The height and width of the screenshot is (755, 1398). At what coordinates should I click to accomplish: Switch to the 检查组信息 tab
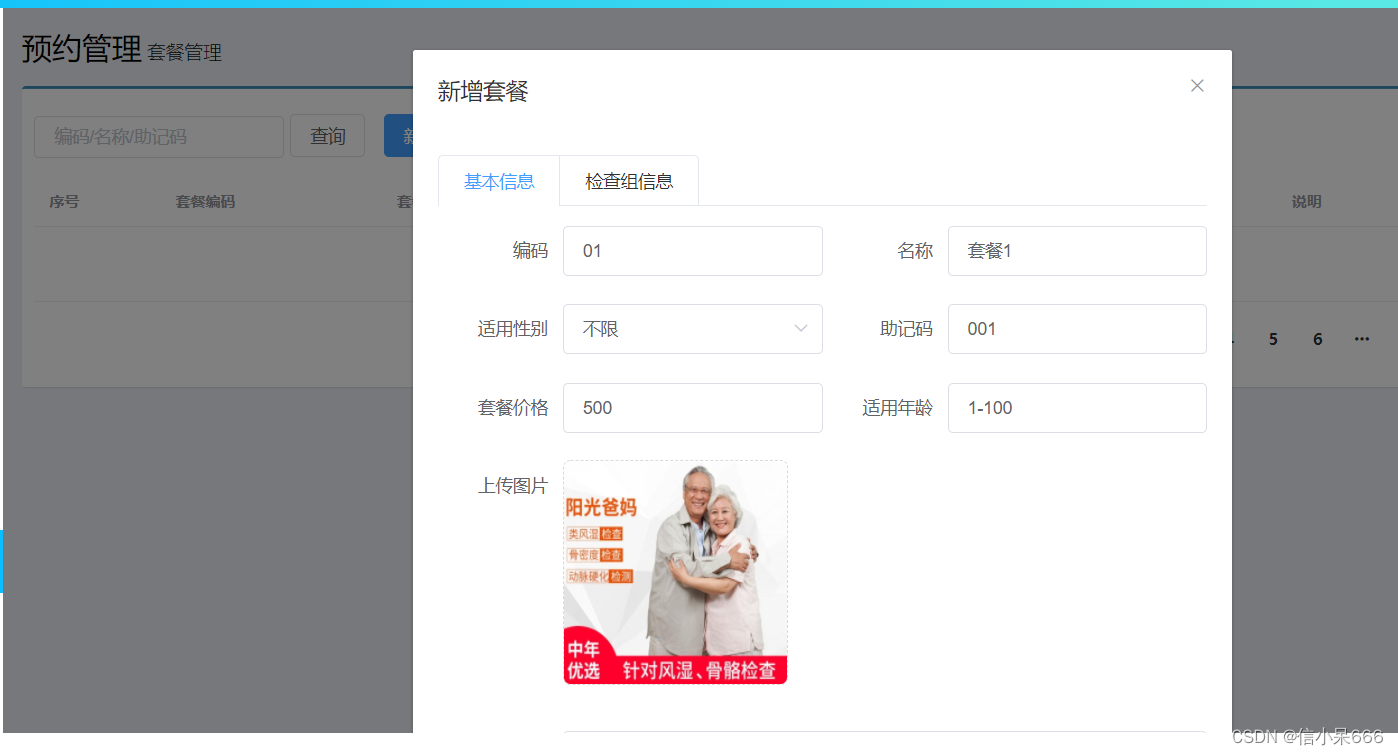(x=628, y=180)
